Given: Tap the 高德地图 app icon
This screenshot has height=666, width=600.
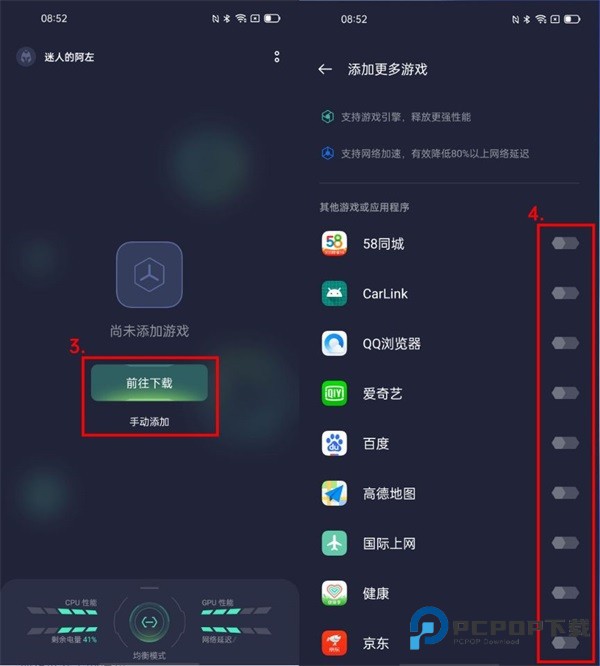Looking at the screenshot, I should tap(334, 493).
